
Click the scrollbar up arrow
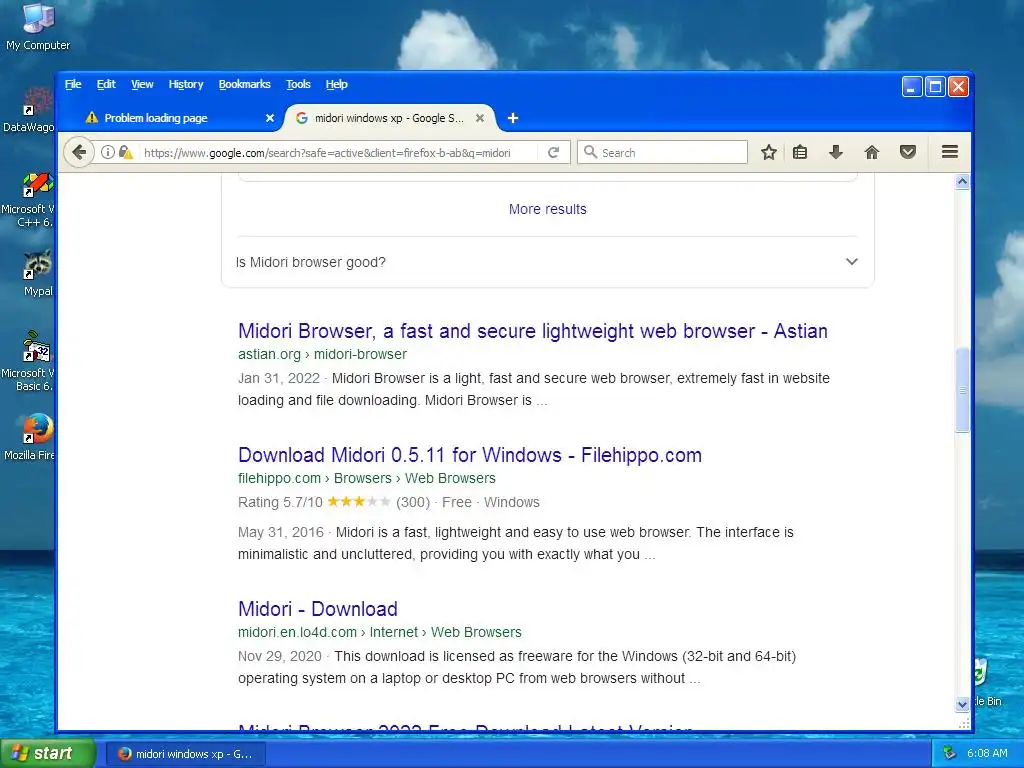point(961,182)
